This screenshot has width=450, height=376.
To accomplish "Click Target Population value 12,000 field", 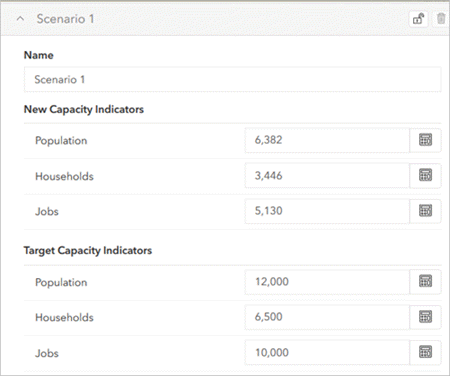I will pyautogui.click(x=327, y=282).
